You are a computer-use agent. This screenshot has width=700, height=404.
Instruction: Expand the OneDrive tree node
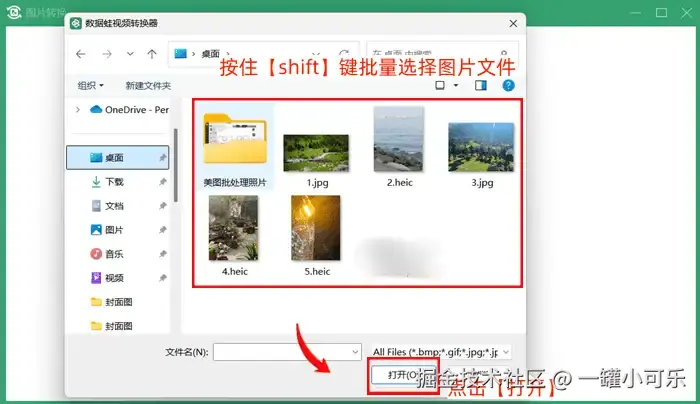pyautogui.click(x=78, y=109)
